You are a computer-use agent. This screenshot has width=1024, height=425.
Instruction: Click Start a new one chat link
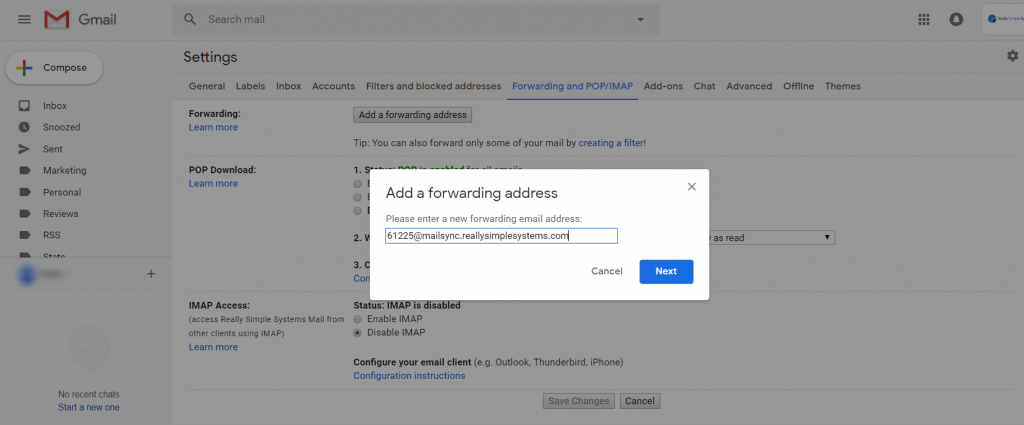click(89, 407)
